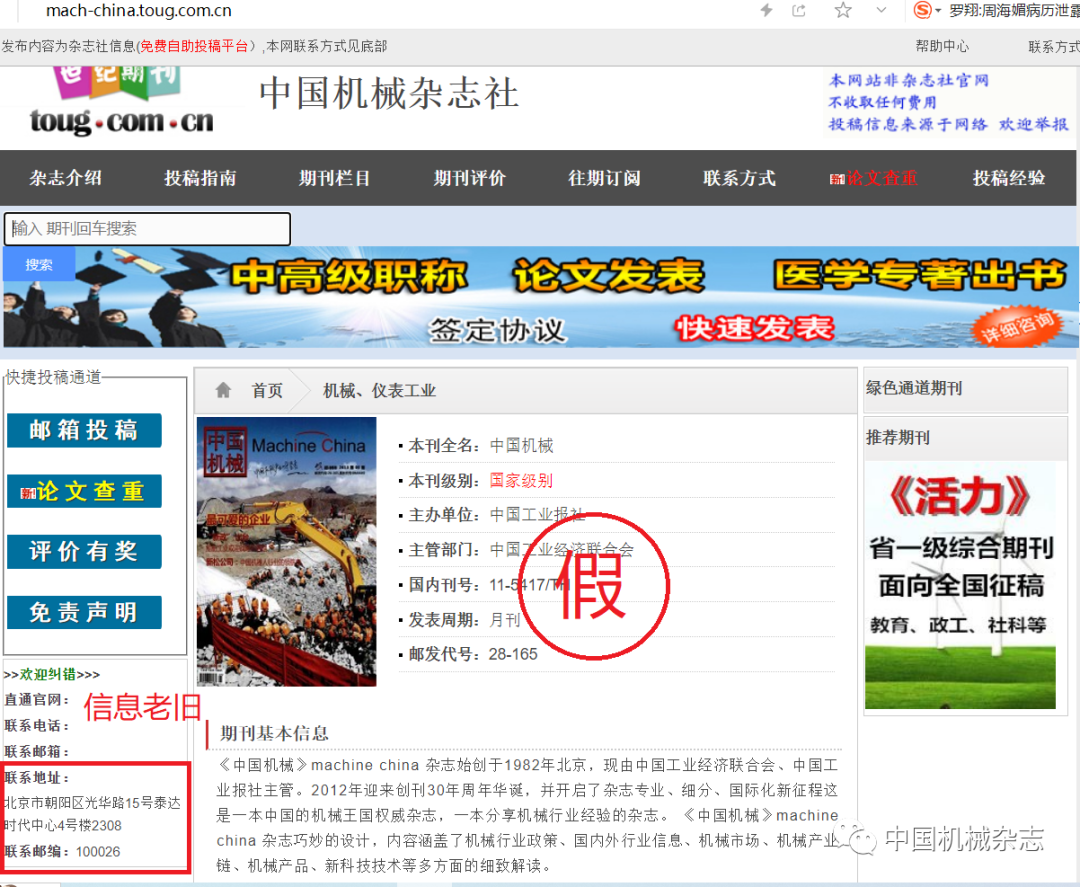Open the 免费自助投稿平台 link
The width and height of the screenshot is (1080, 887).
pos(194,46)
